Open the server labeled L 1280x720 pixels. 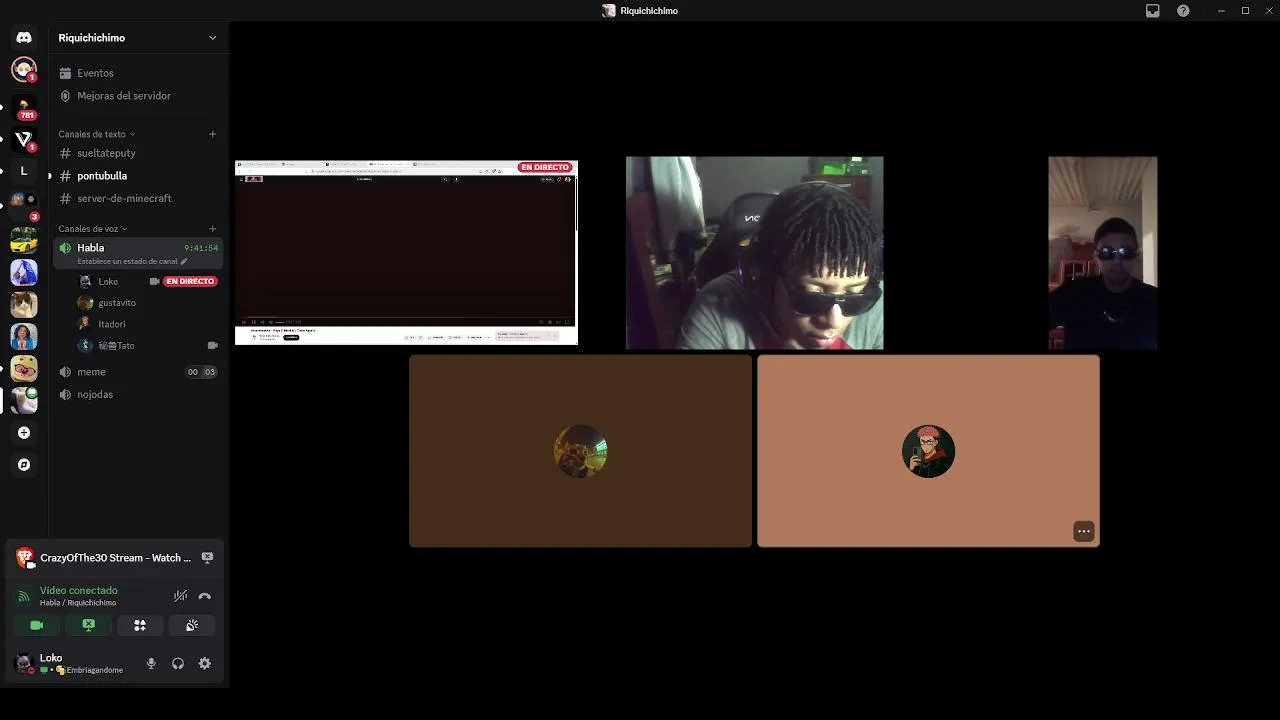[24, 171]
